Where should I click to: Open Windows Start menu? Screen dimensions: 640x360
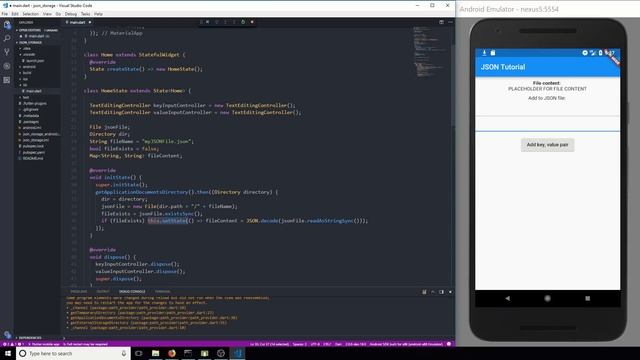click(8, 353)
